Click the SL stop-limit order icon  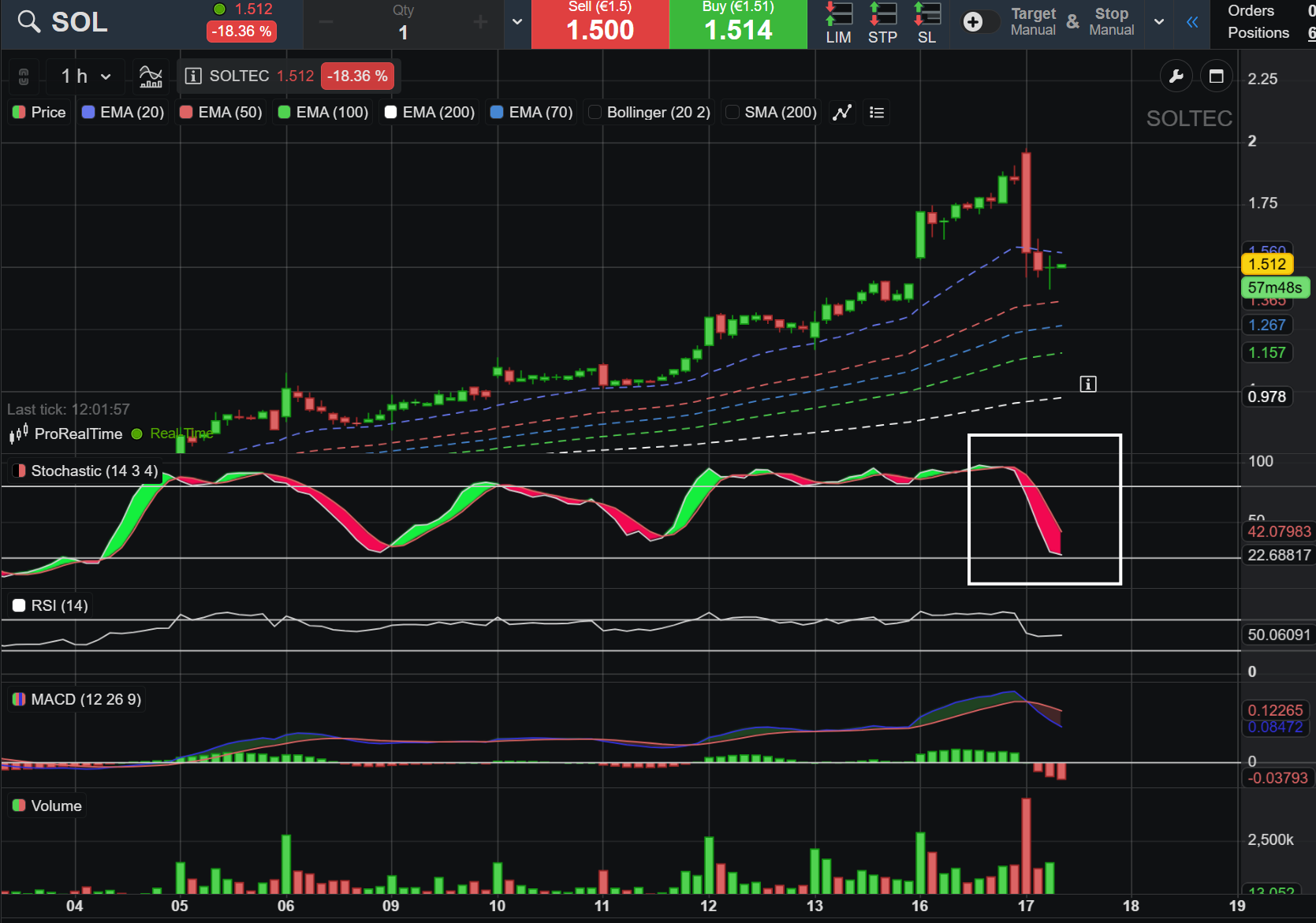coord(926,23)
